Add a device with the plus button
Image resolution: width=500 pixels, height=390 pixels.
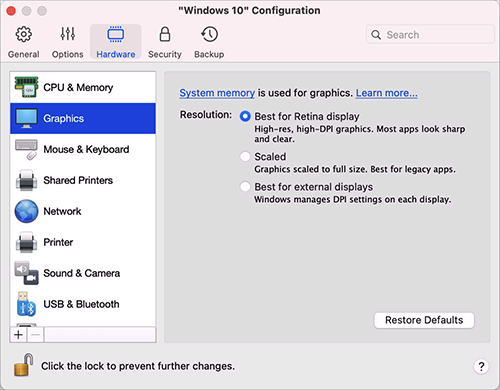tap(19, 334)
